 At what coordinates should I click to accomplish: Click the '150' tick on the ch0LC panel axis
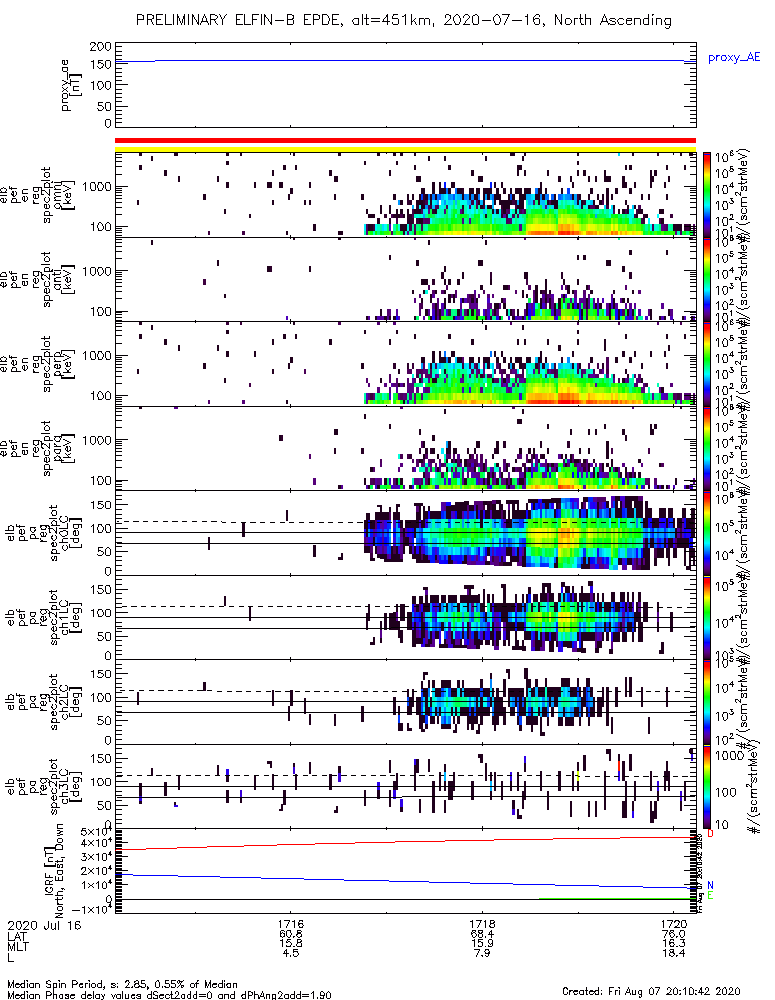101,505
